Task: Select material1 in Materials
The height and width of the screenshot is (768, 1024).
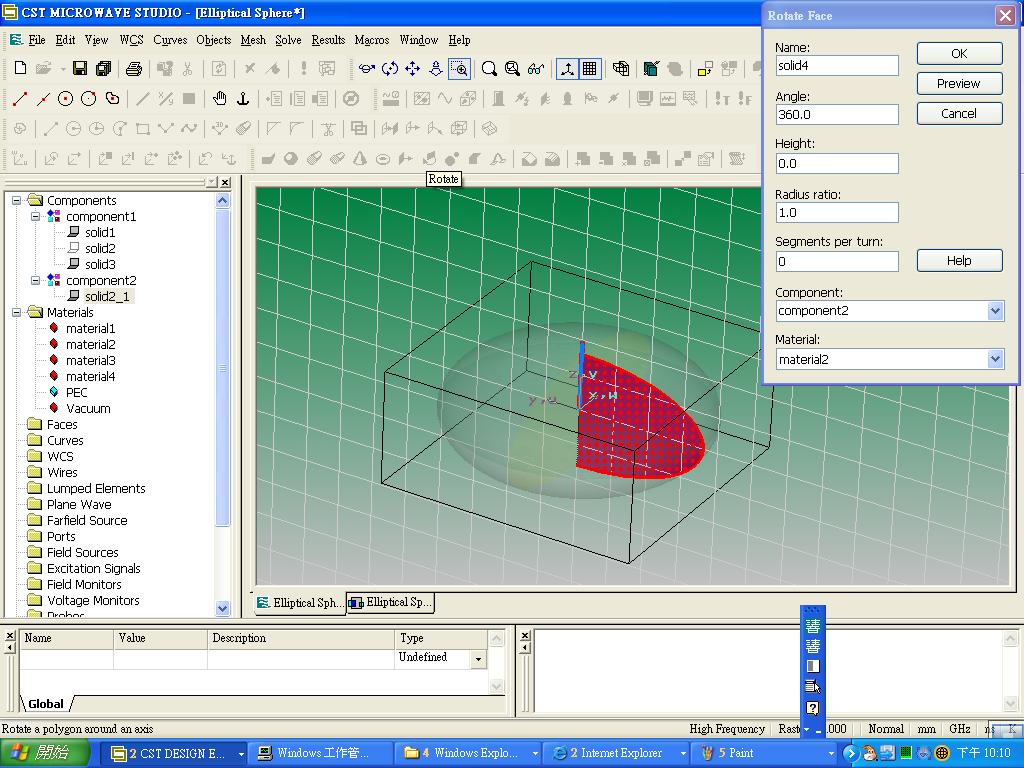Action: tap(90, 328)
